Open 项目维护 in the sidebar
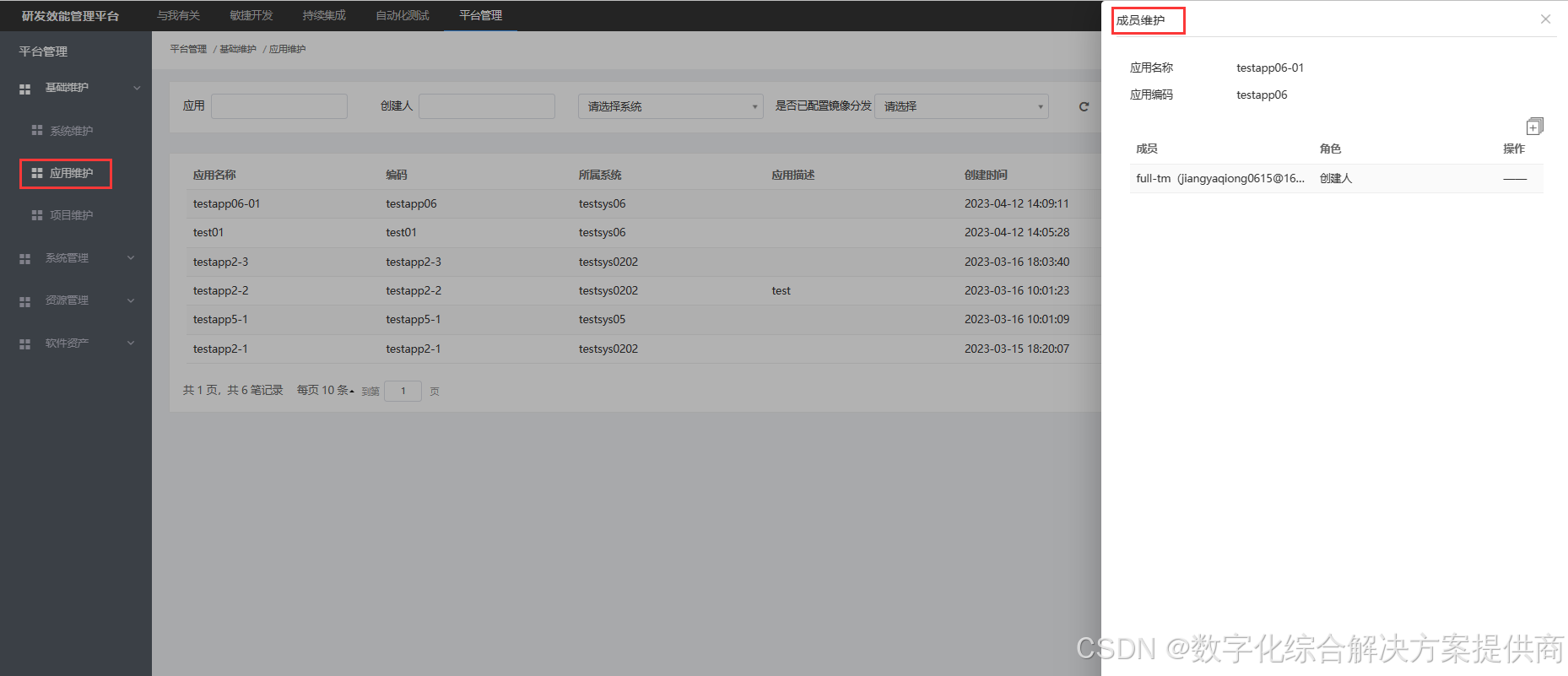The image size is (1568, 676). coord(72,215)
